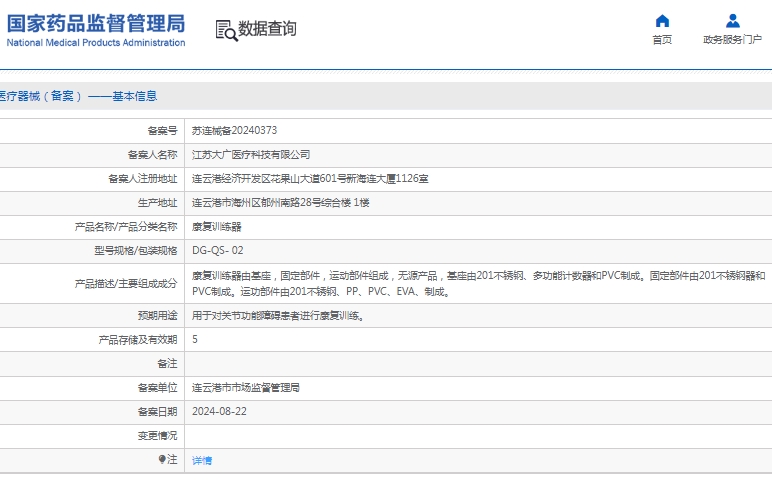Click the 备案人注册地址 label
Image resolution: width=772 pixels, height=481 pixels.
pyautogui.click(x=143, y=179)
